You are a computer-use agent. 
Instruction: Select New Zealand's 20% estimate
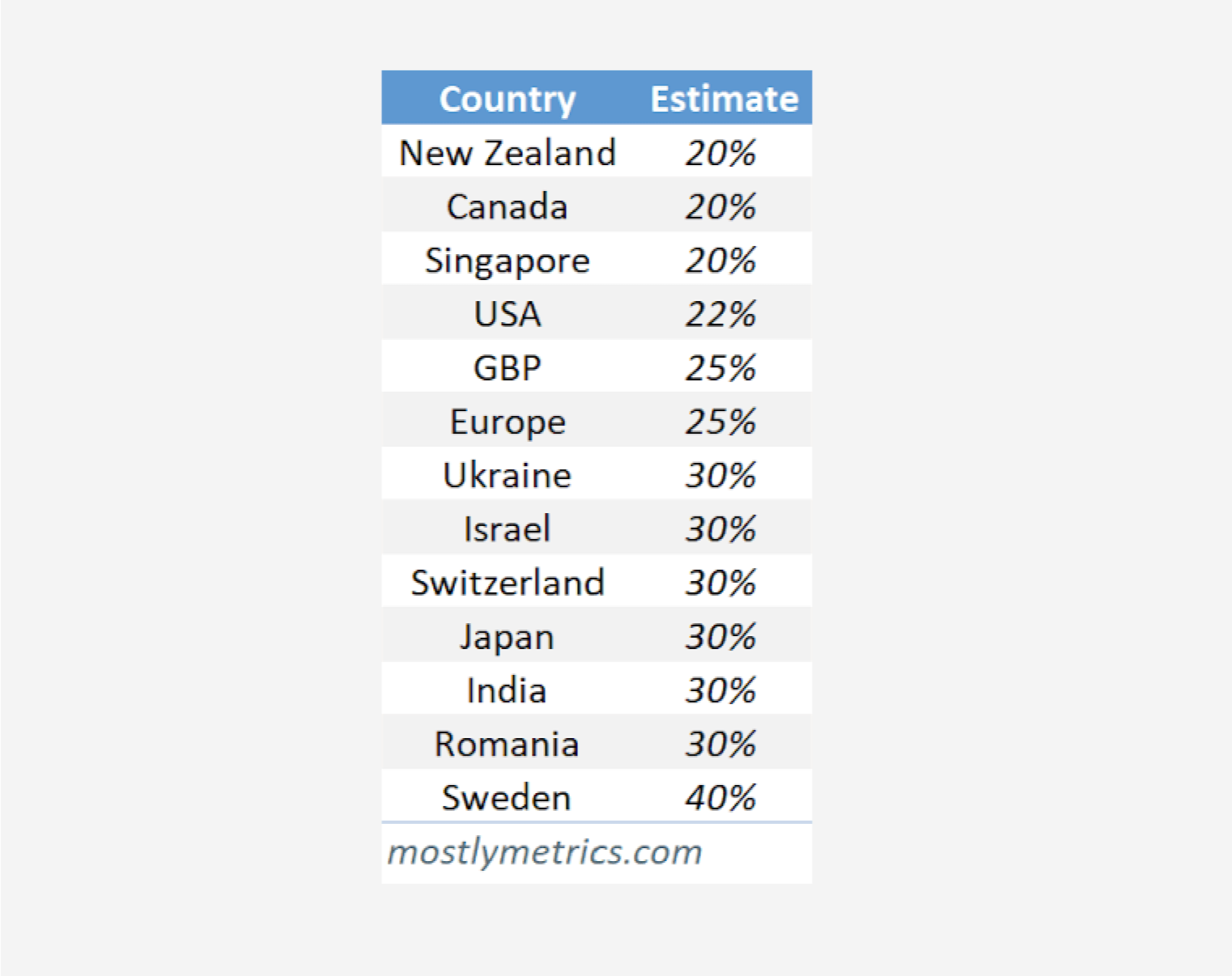pyautogui.click(x=720, y=153)
